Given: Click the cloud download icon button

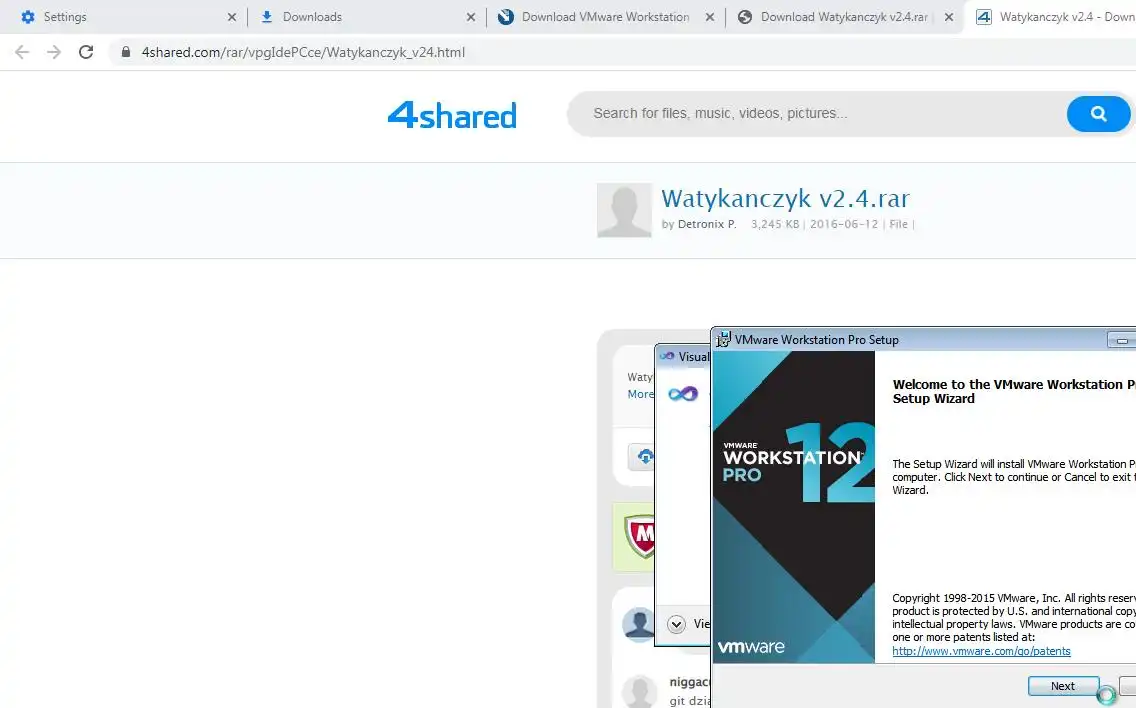Looking at the screenshot, I should tap(643, 457).
